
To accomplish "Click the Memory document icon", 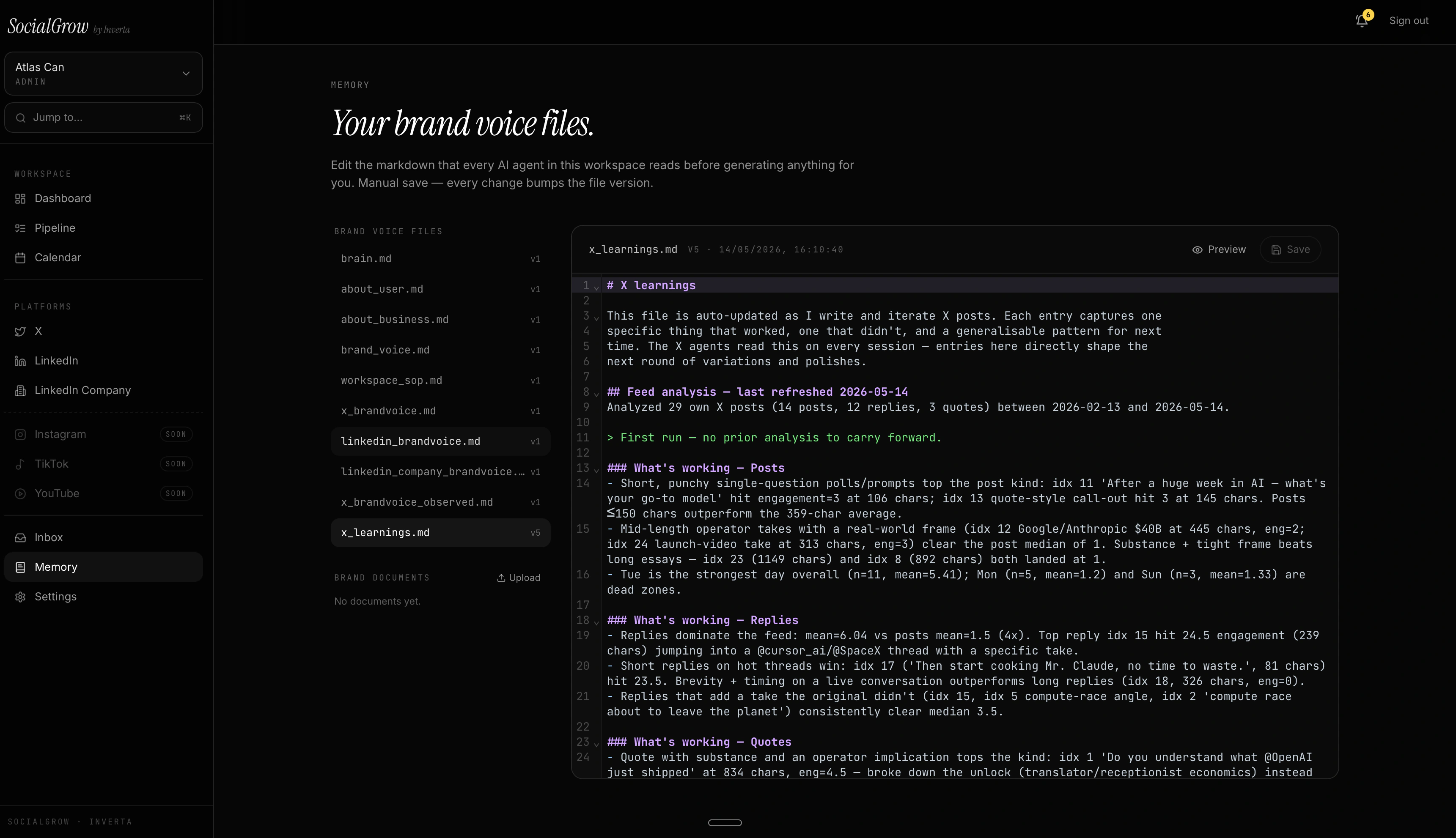I will 20,567.
